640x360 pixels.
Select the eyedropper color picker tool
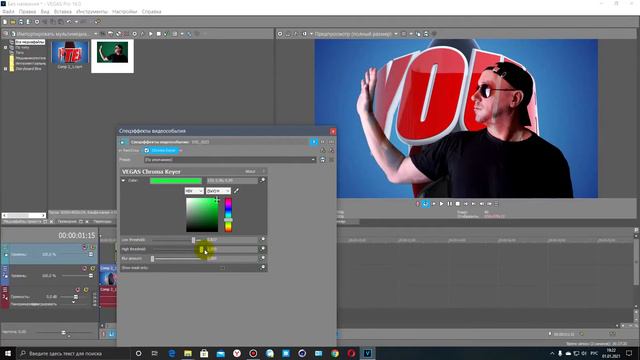click(236, 191)
